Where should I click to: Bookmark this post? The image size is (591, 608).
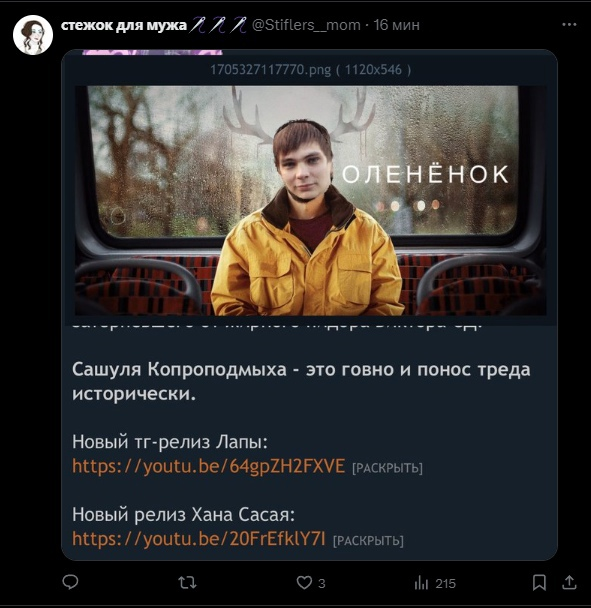539,582
